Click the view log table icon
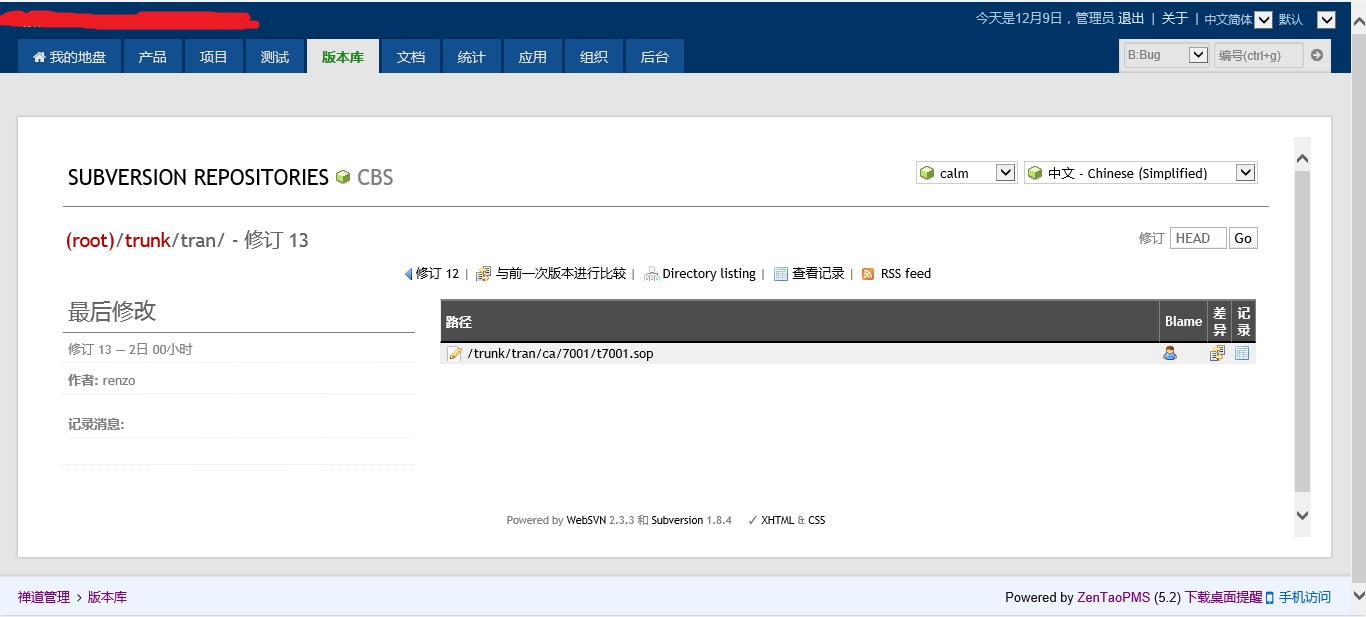The width and height of the screenshot is (1366, 617). click(781, 274)
